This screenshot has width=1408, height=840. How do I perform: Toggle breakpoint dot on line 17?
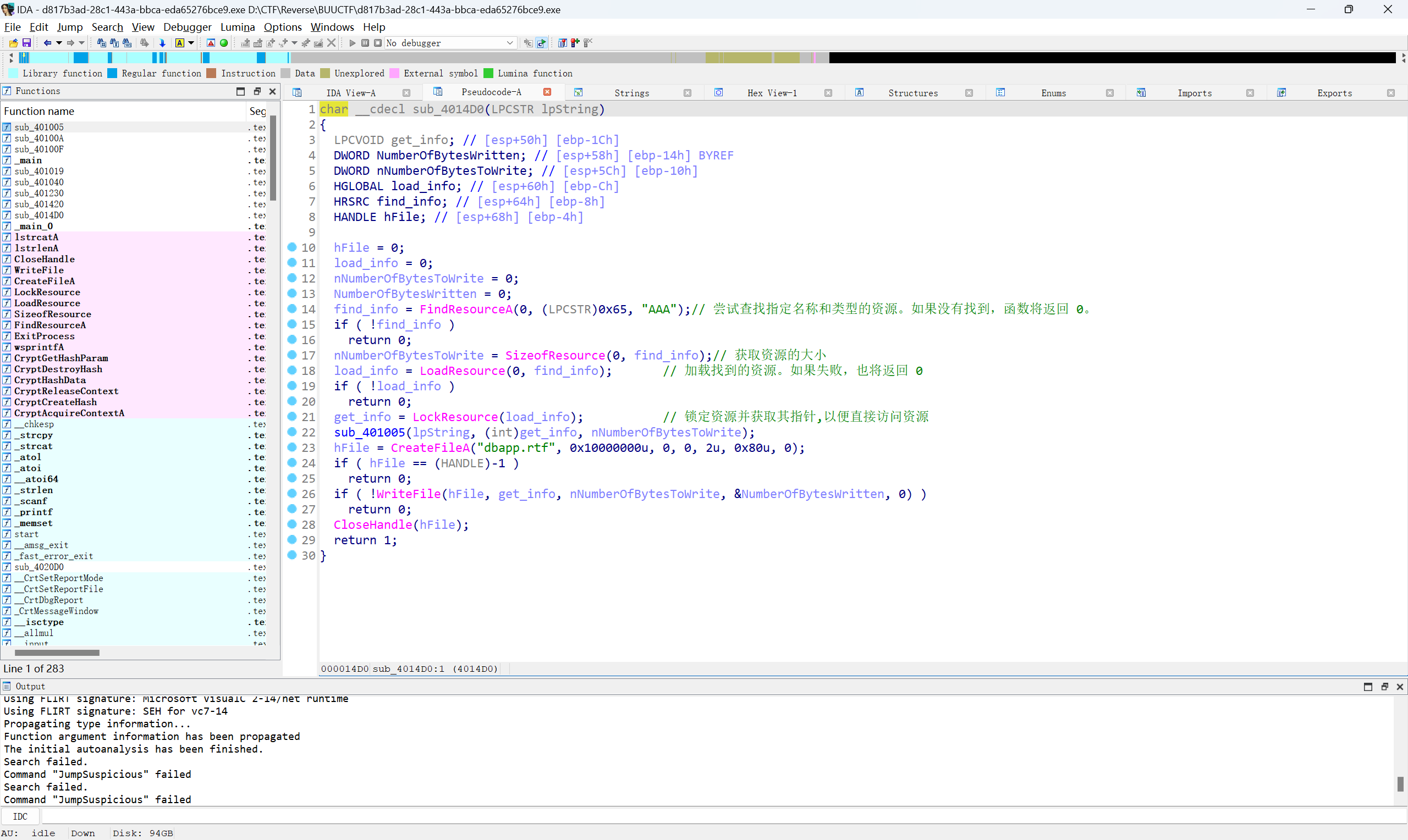(x=292, y=355)
